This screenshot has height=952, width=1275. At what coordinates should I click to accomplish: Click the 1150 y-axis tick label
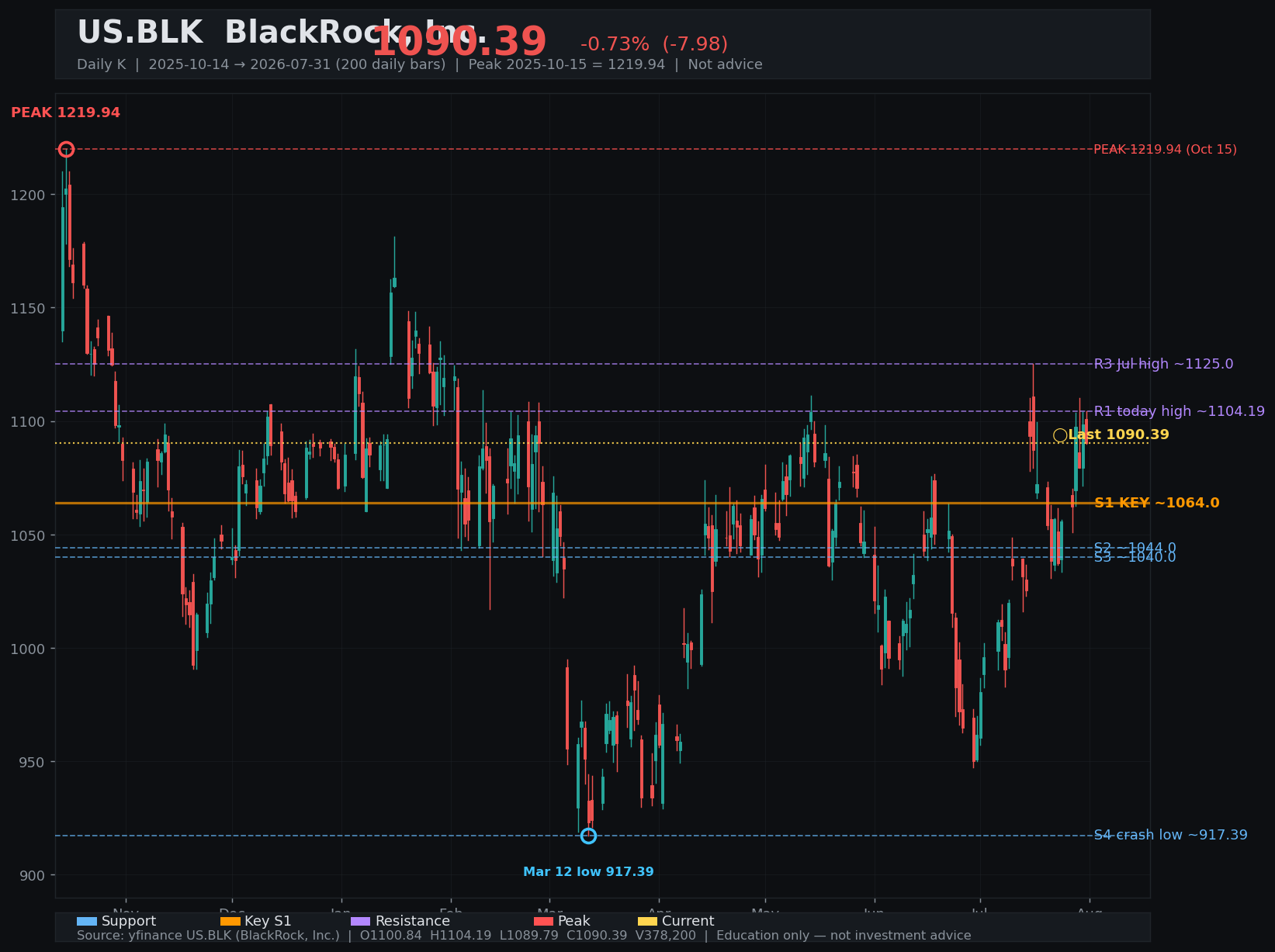point(27,308)
